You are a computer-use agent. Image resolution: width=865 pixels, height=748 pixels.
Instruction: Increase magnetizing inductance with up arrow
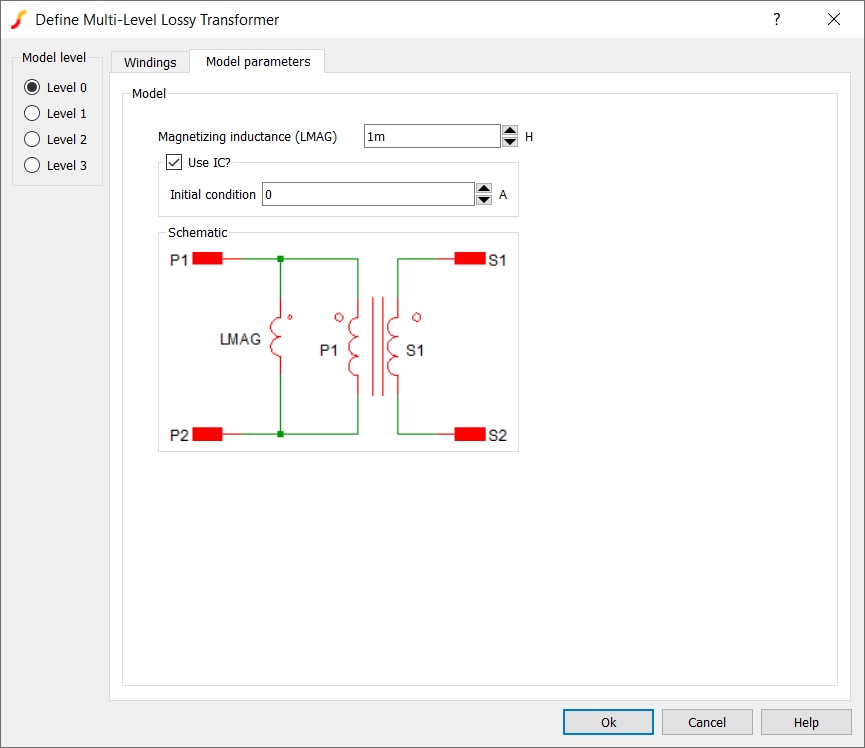coord(510,131)
